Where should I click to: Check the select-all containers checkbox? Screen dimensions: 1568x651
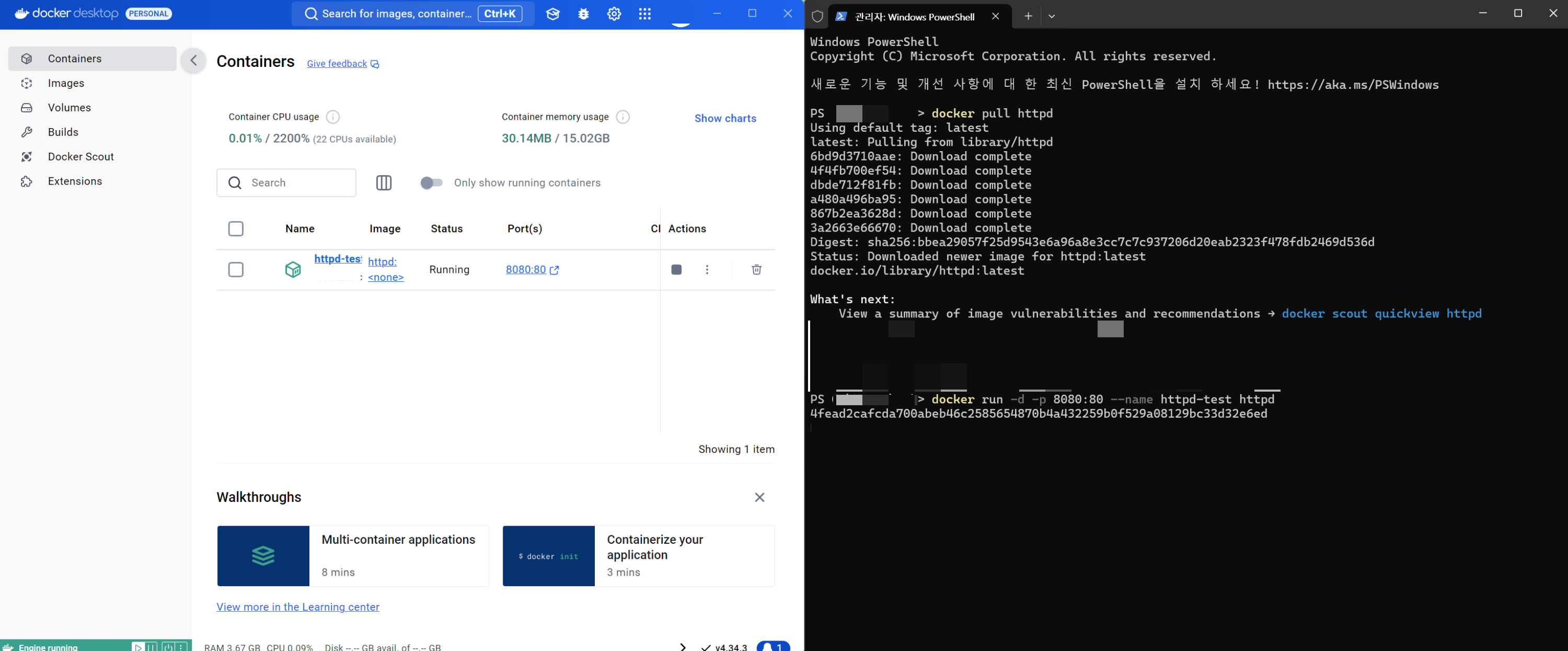(236, 229)
